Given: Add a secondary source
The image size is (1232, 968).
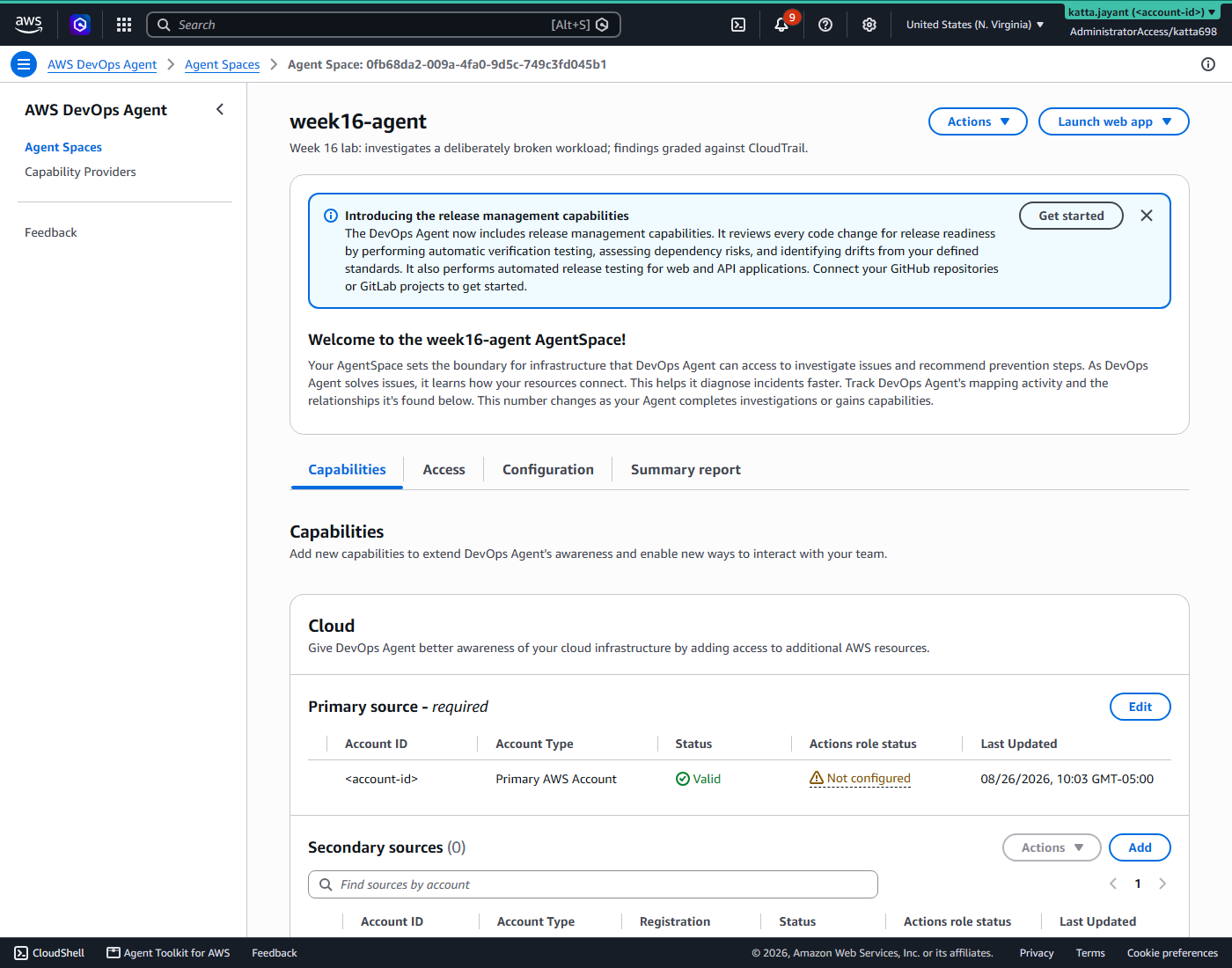Looking at the screenshot, I should [x=1140, y=847].
